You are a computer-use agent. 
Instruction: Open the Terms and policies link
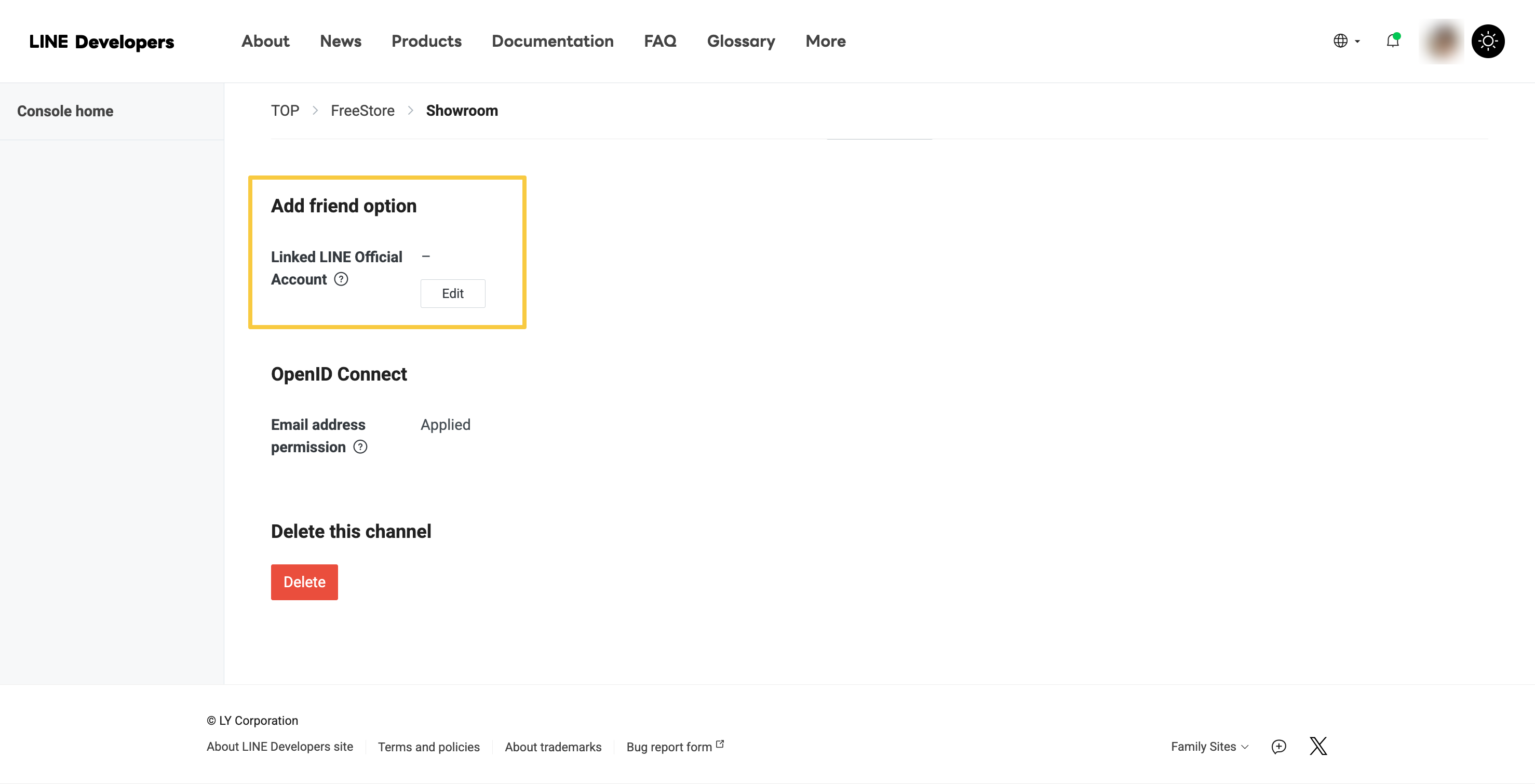pos(428,747)
